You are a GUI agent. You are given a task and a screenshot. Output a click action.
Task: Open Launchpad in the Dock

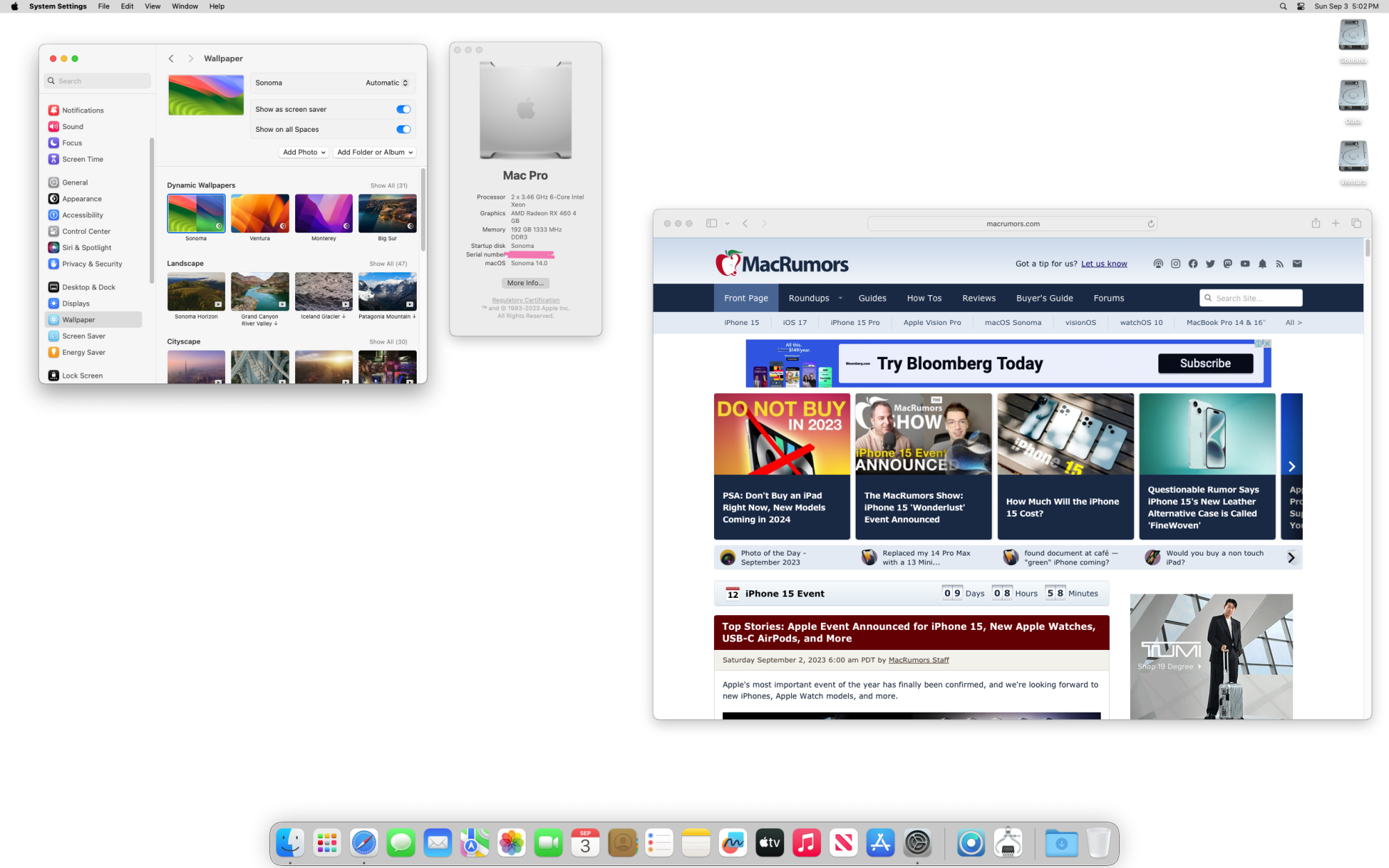click(x=326, y=843)
